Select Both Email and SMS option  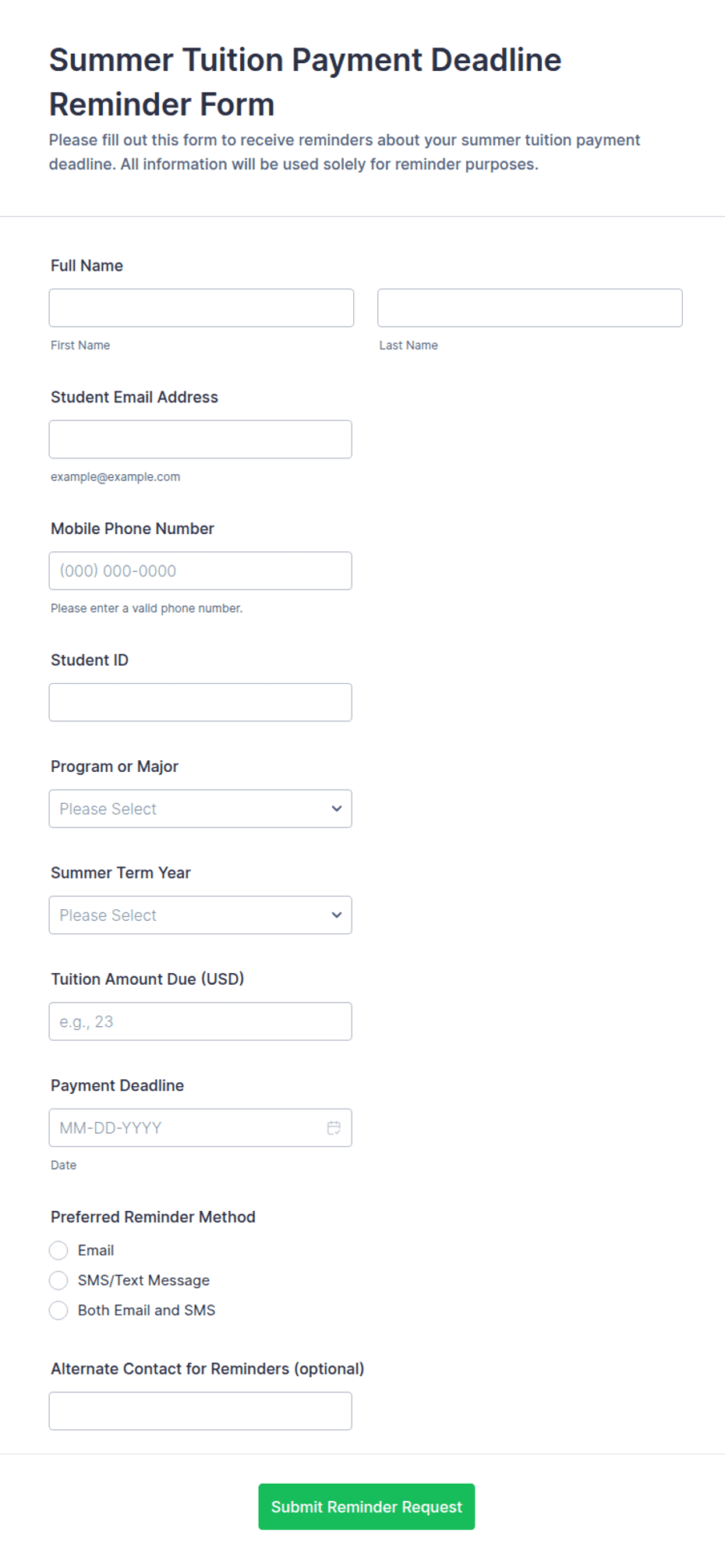[58, 1311]
